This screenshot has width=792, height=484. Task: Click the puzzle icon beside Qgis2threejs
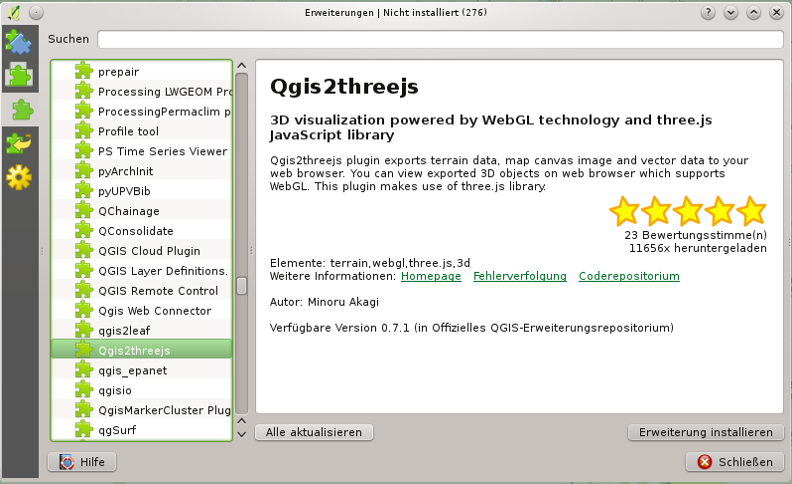point(84,350)
